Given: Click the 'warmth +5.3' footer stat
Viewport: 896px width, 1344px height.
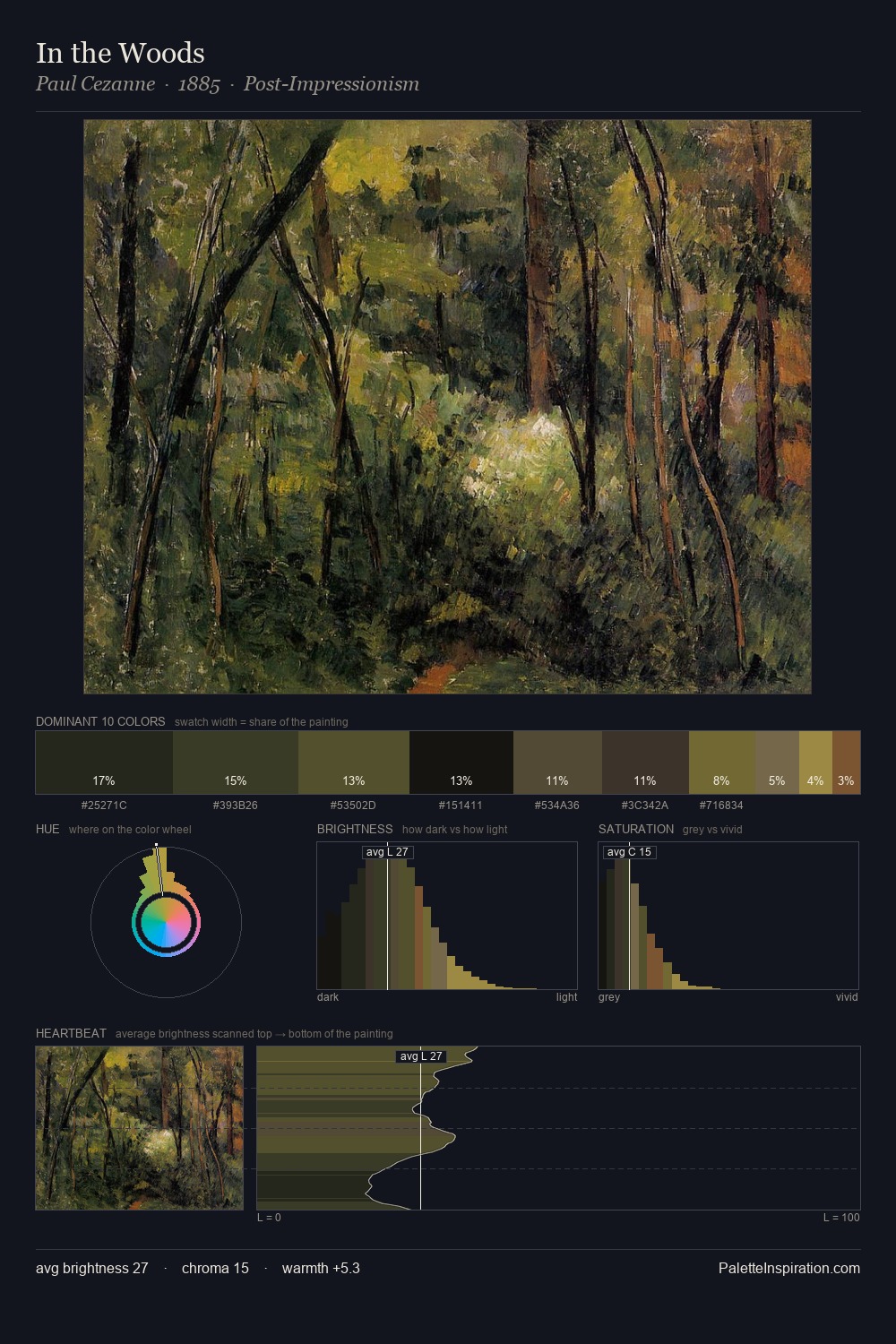Looking at the screenshot, I should tap(321, 1268).
